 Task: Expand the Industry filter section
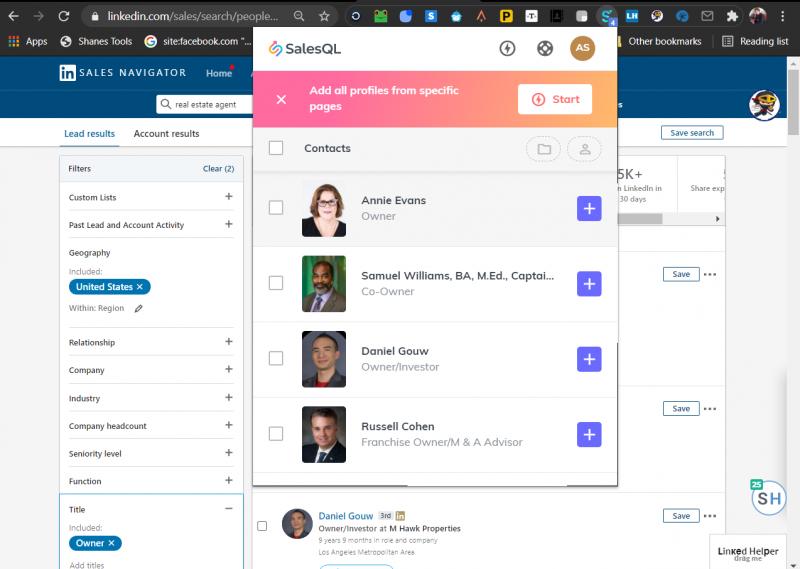229,398
